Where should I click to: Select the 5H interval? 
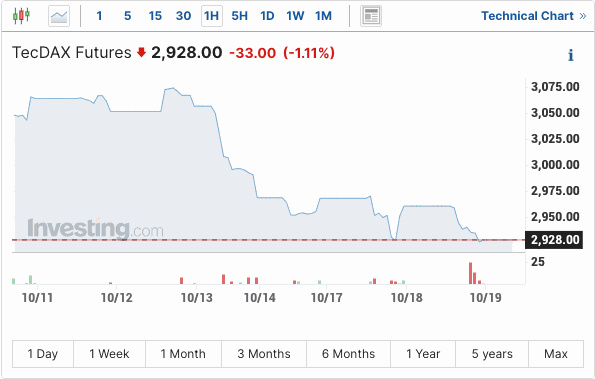(240, 16)
